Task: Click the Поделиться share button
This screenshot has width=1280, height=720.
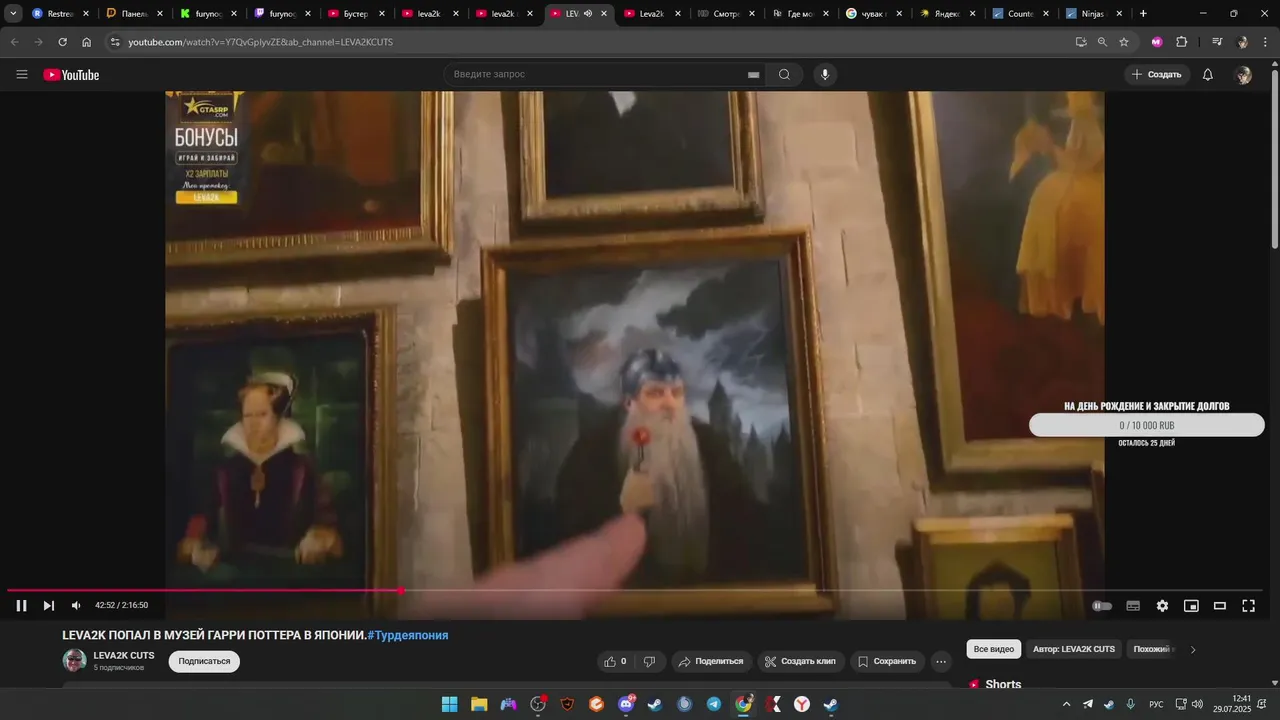Action: 710,661
